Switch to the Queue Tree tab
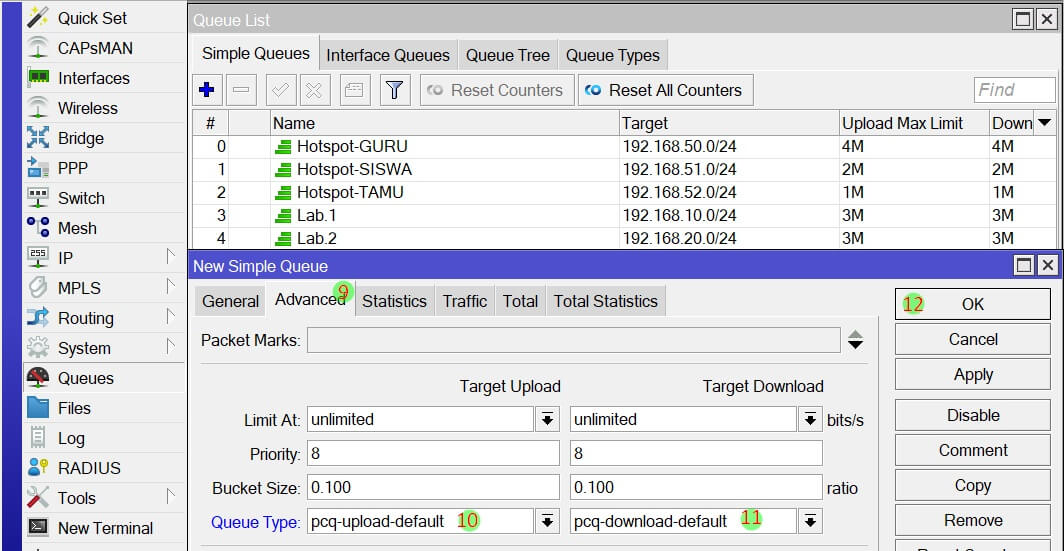 (507, 55)
